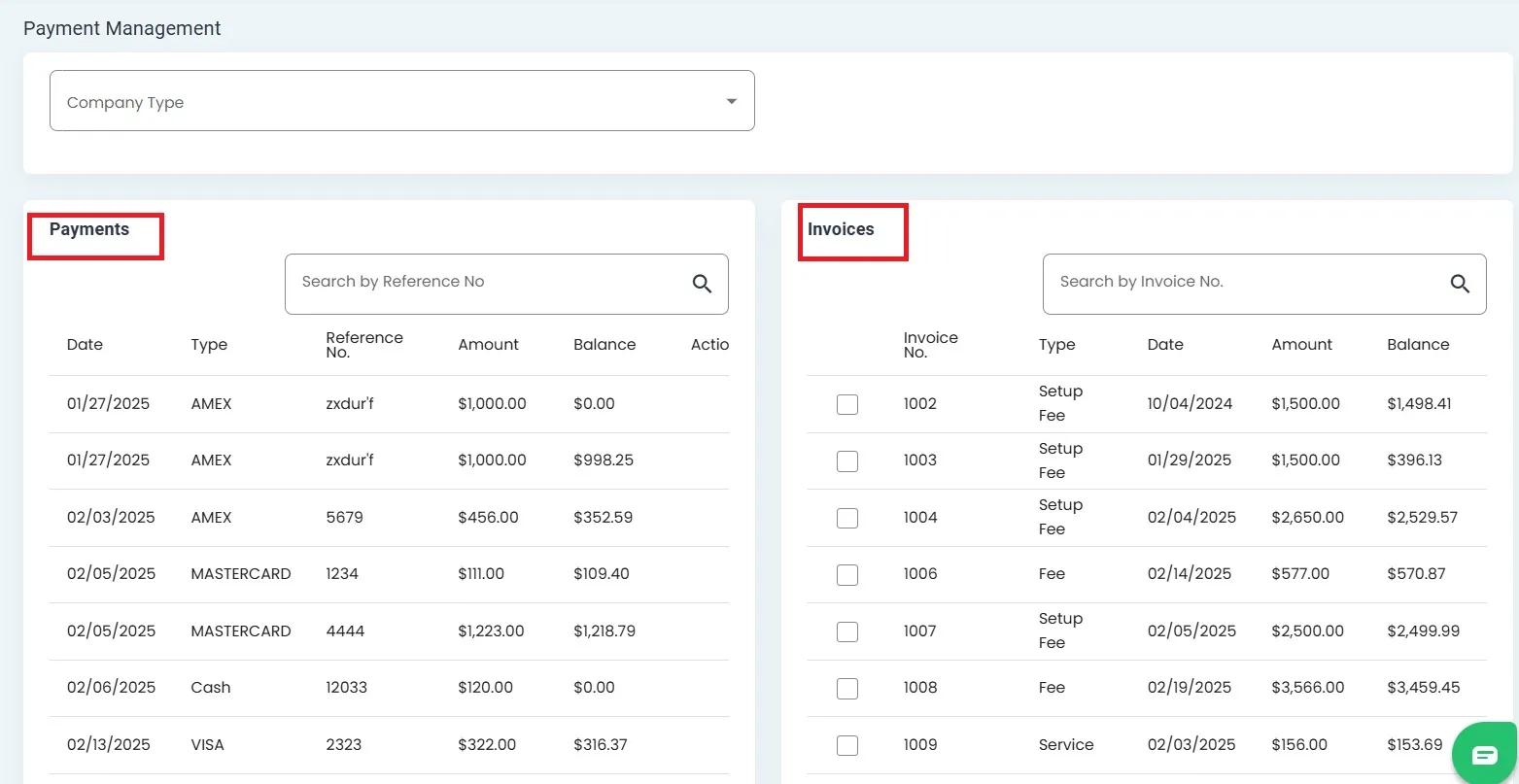Mark the checkbox for invoice 1007
The width and height of the screenshot is (1519, 784).
pos(847,631)
